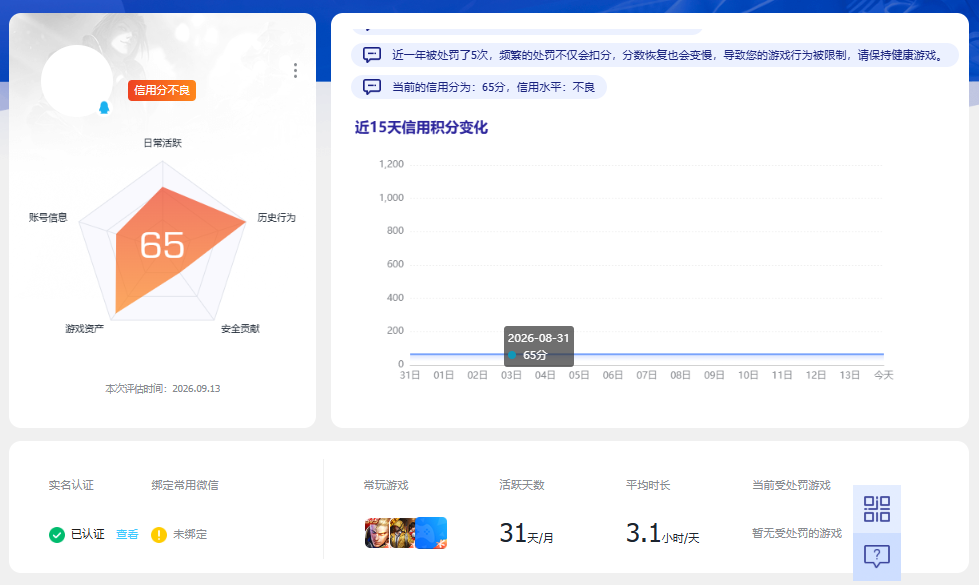Click the 近一年被处罚了5次 notice message

(655, 55)
